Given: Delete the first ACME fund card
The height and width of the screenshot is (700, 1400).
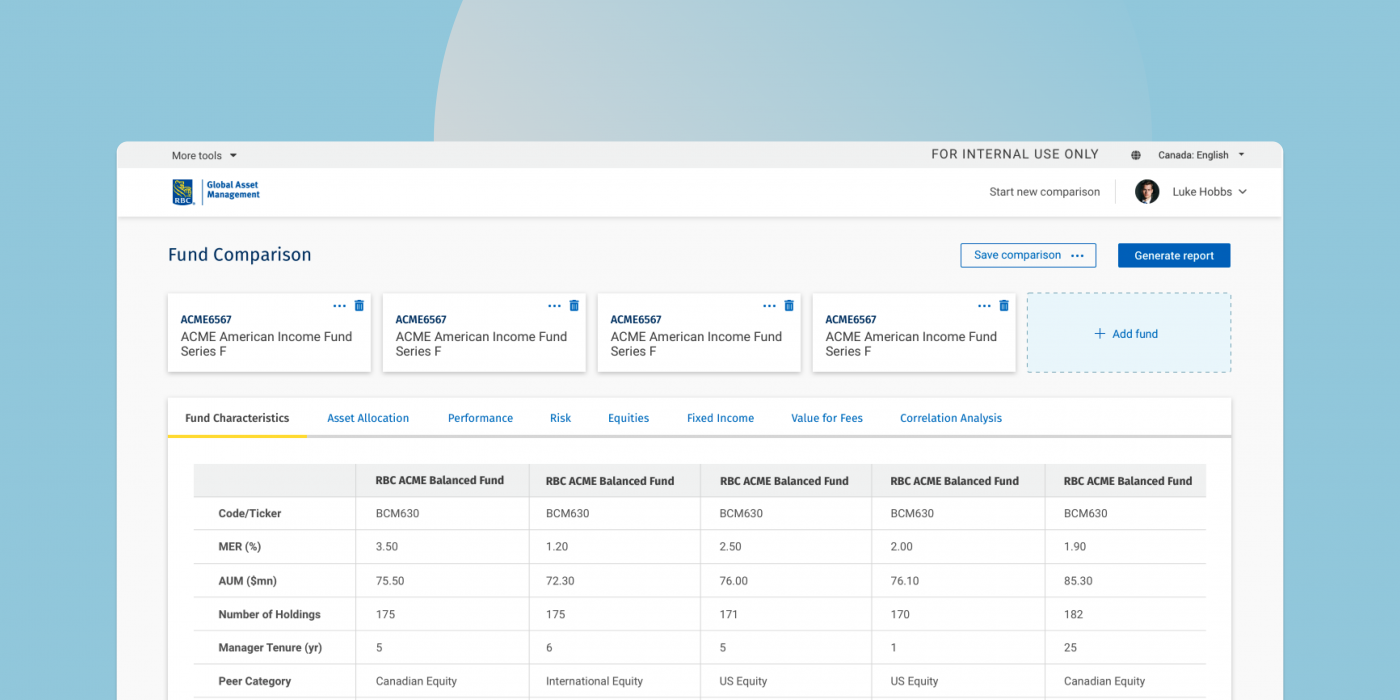Looking at the screenshot, I should [359, 306].
